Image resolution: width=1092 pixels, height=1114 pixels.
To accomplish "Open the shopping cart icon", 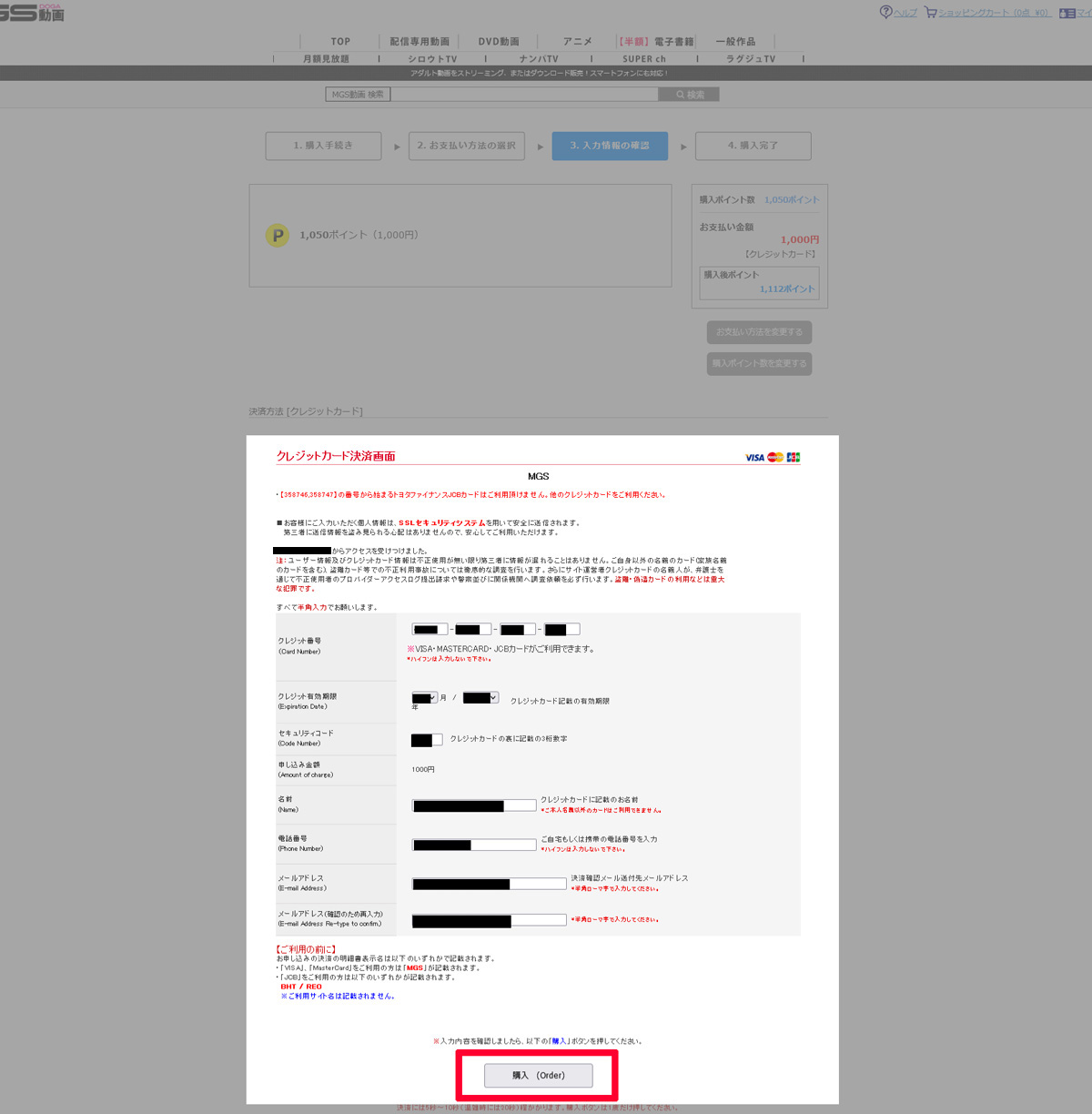I will [930, 12].
